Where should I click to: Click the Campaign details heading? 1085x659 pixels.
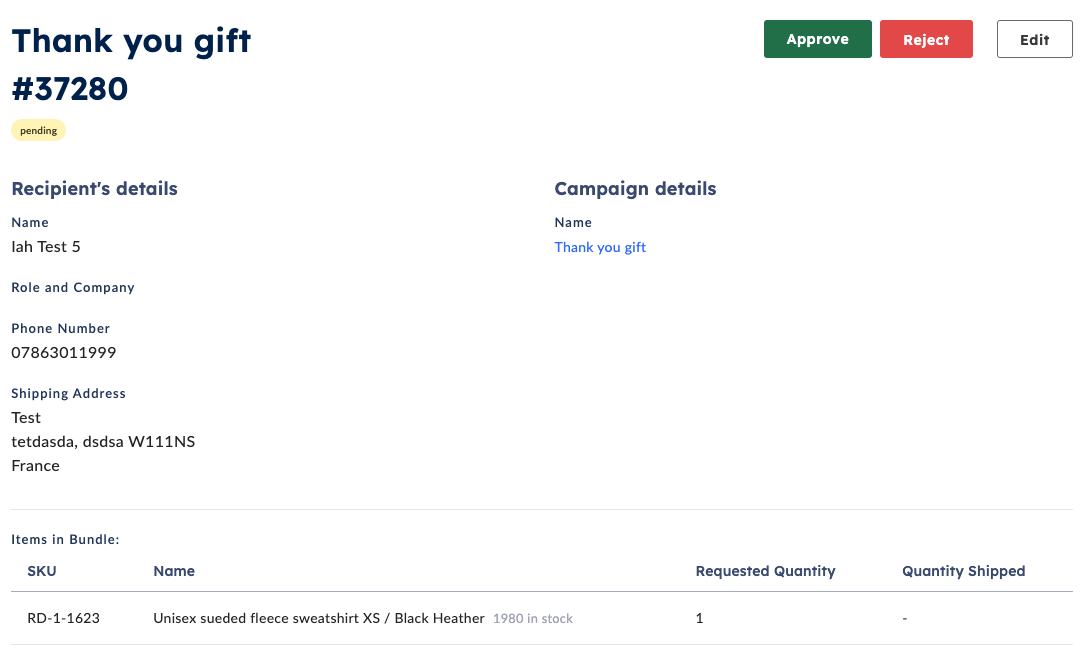[x=635, y=188]
